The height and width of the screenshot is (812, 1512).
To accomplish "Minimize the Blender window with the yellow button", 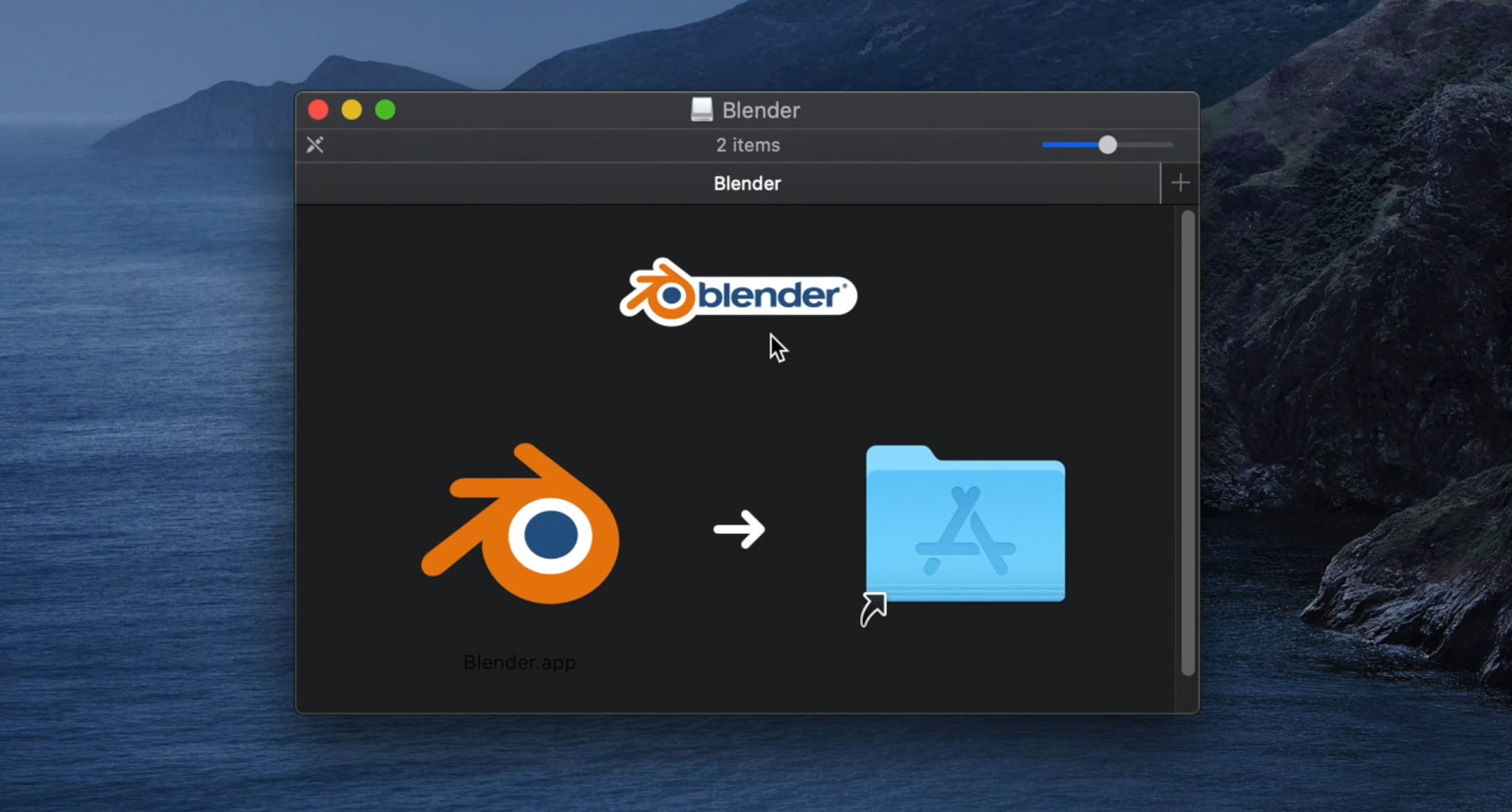I will coord(352,110).
